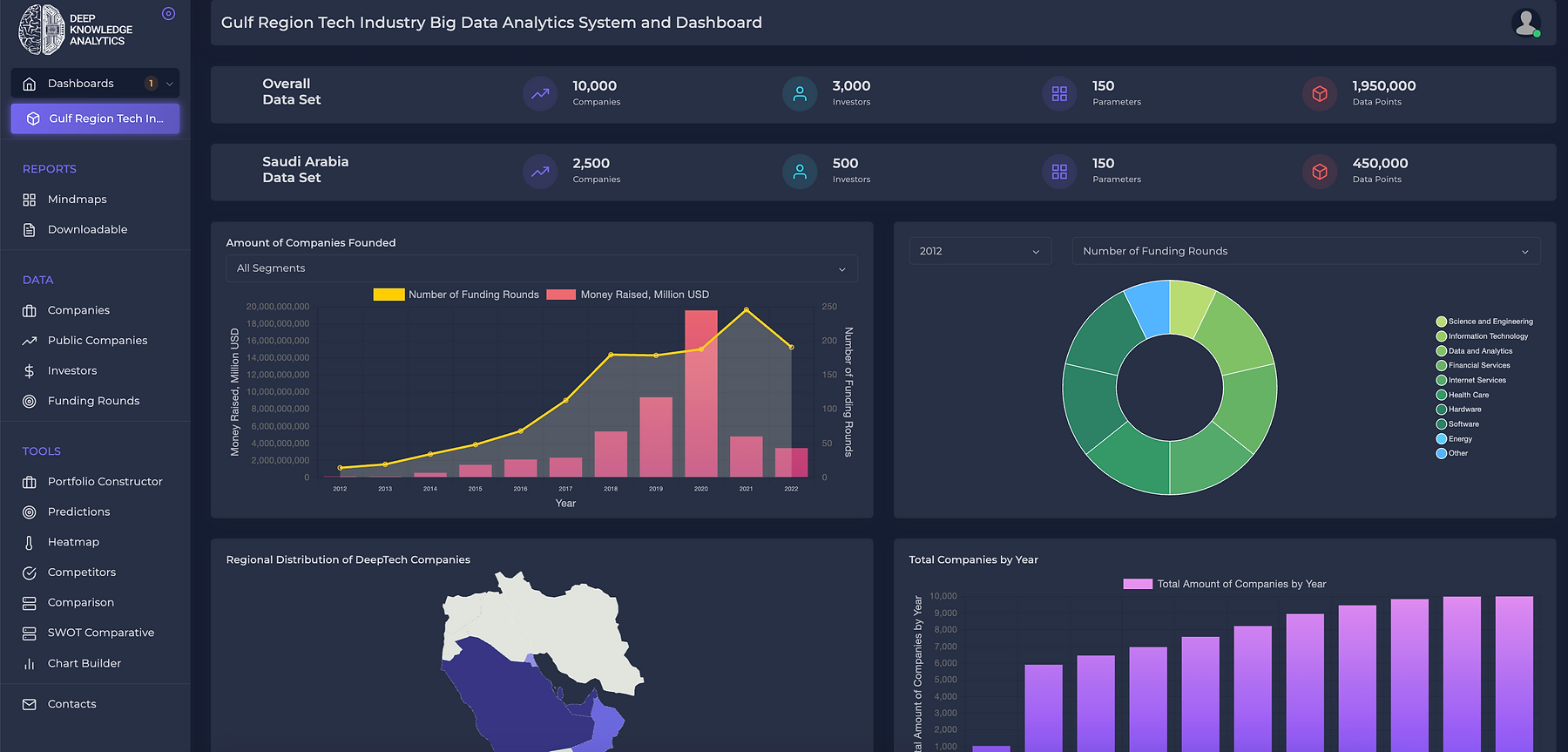Click the Public Companies trend icon
The width and height of the screenshot is (1568, 752).
point(29,341)
